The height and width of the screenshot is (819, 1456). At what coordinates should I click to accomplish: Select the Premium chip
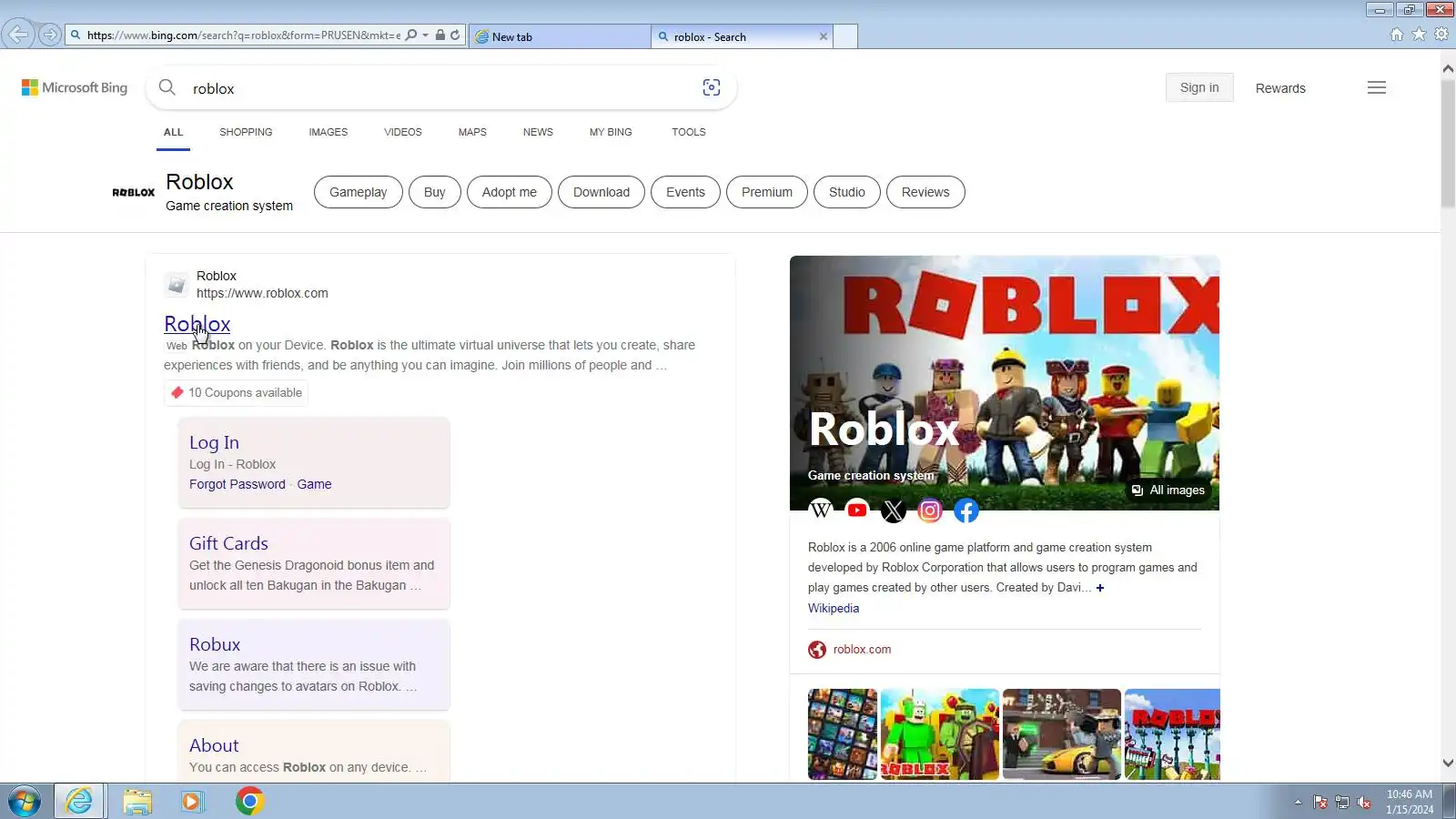tap(767, 192)
